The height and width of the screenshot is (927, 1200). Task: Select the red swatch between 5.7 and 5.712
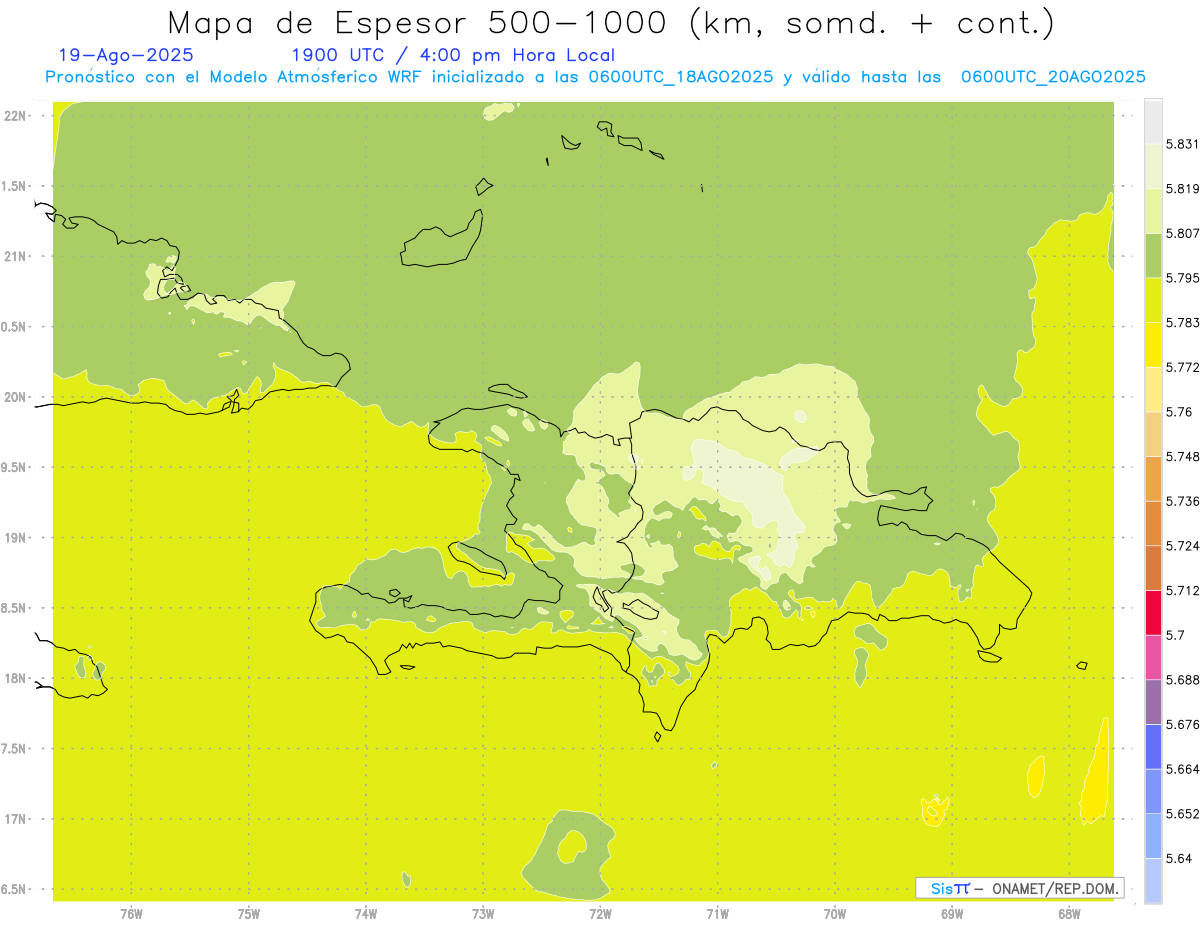pos(1153,612)
